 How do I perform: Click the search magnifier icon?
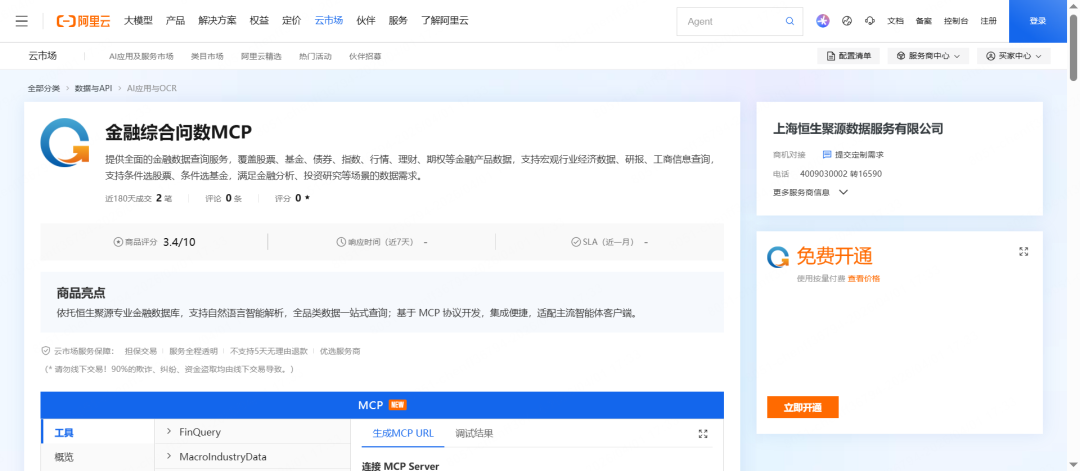pos(789,21)
